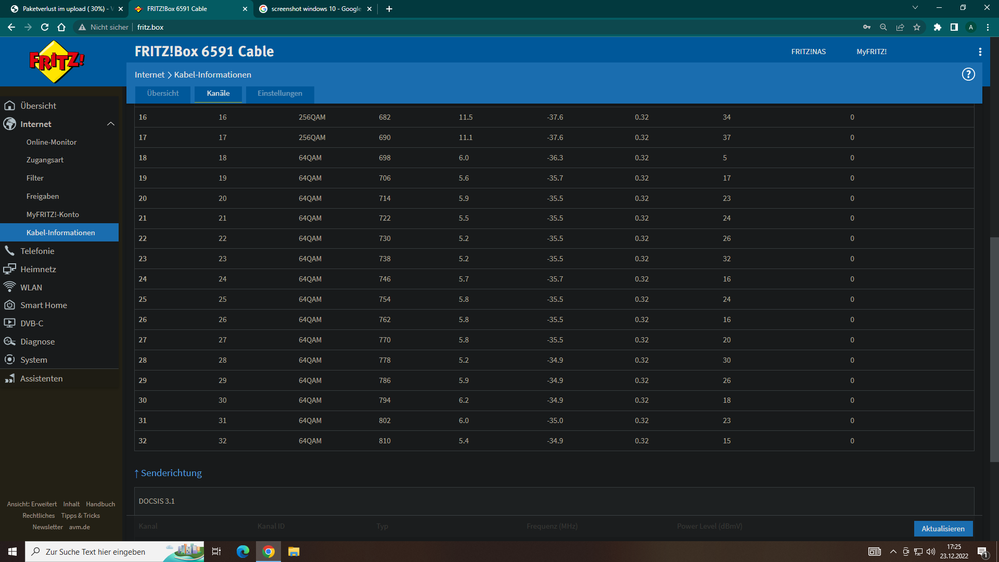Open Filter submenu item

tap(35, 178)
